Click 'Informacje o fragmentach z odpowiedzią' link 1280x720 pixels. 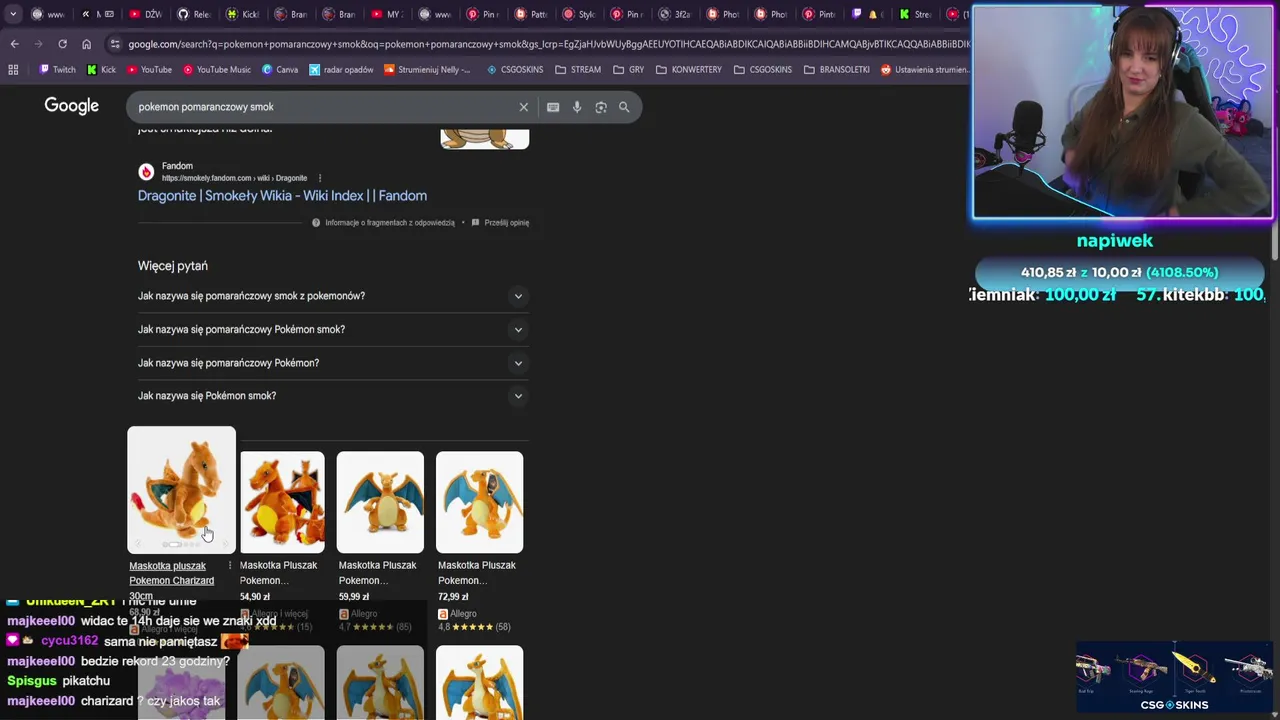pos(390,223)
